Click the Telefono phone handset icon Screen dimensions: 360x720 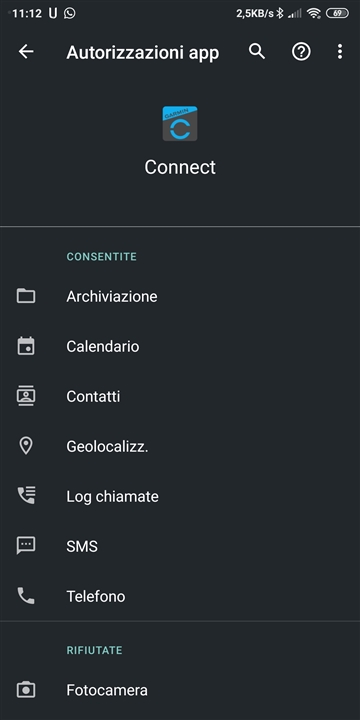26,596
